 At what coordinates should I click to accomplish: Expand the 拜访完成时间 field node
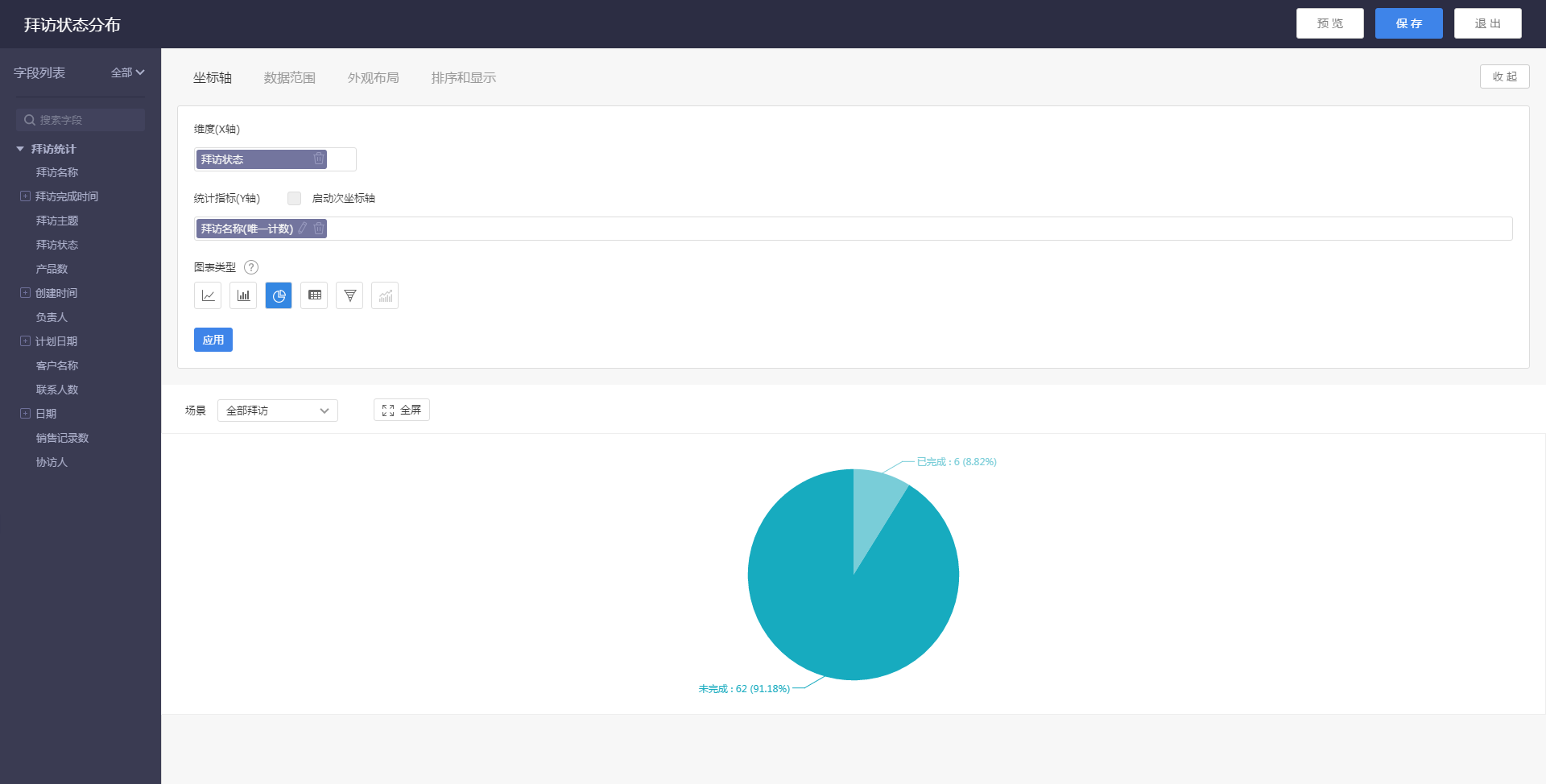25,196
